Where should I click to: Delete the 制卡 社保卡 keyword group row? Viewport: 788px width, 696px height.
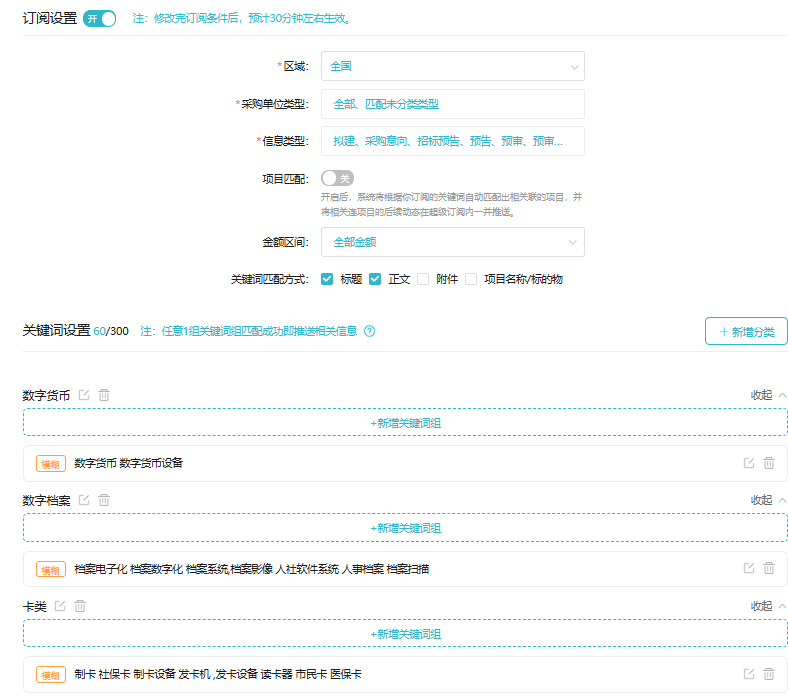769,675
